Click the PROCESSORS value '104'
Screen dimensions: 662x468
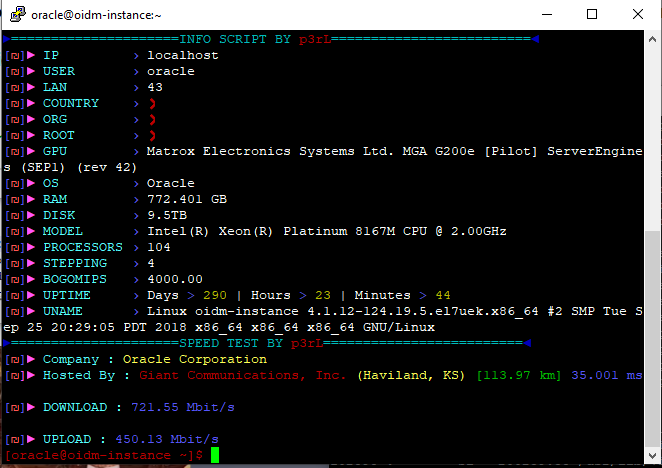click(x=159, y=248)
